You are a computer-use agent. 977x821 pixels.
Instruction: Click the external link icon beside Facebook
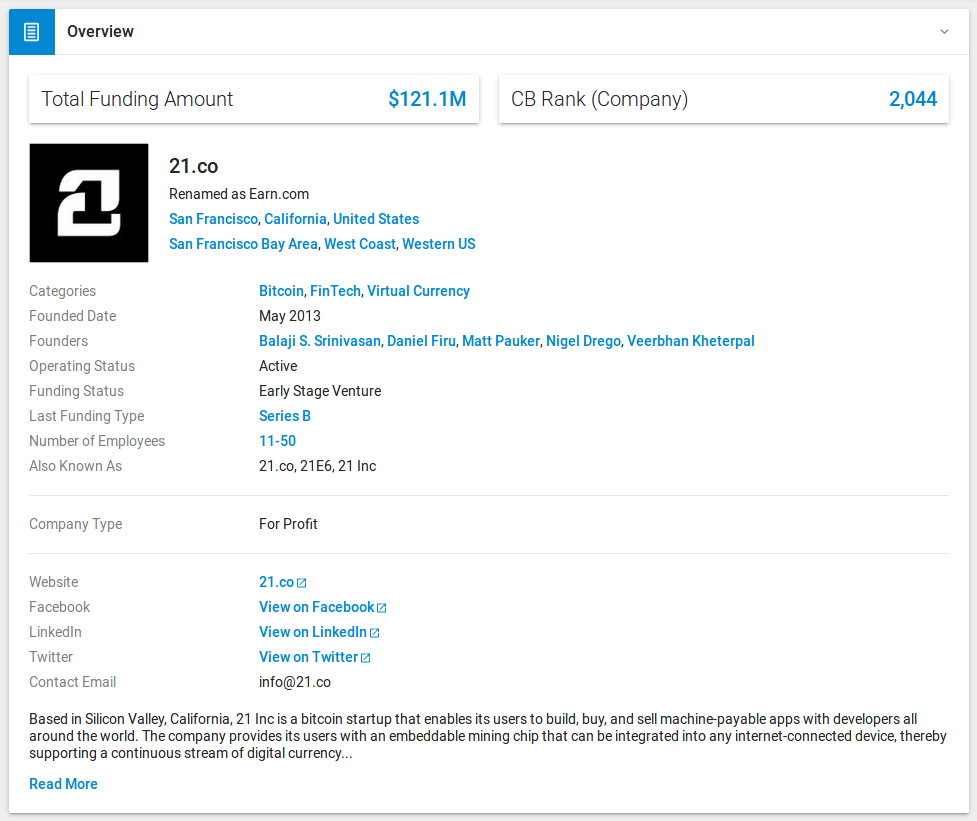(x=382, y=608)
